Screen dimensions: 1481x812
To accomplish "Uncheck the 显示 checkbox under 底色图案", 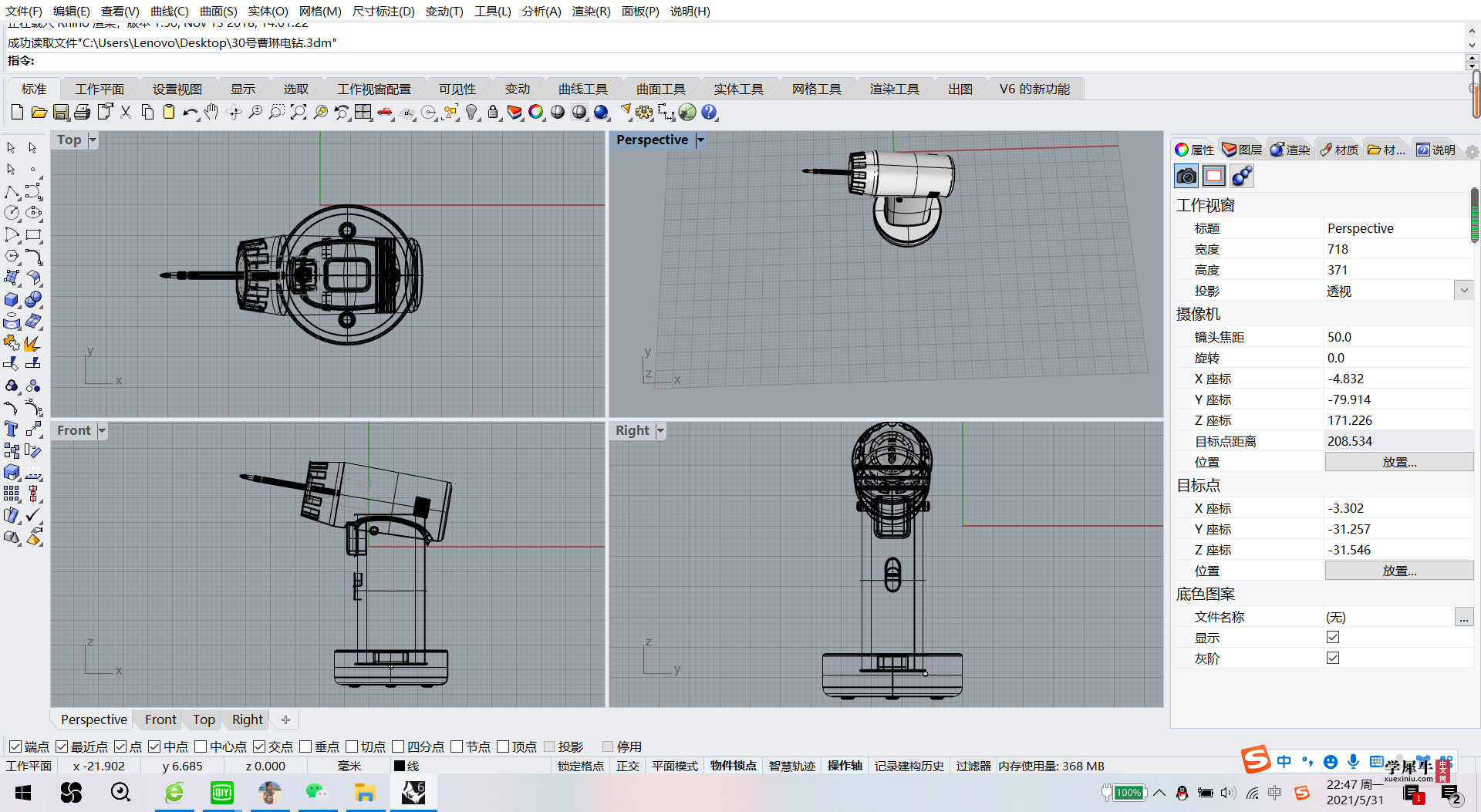I will (x=1333, y=637).
